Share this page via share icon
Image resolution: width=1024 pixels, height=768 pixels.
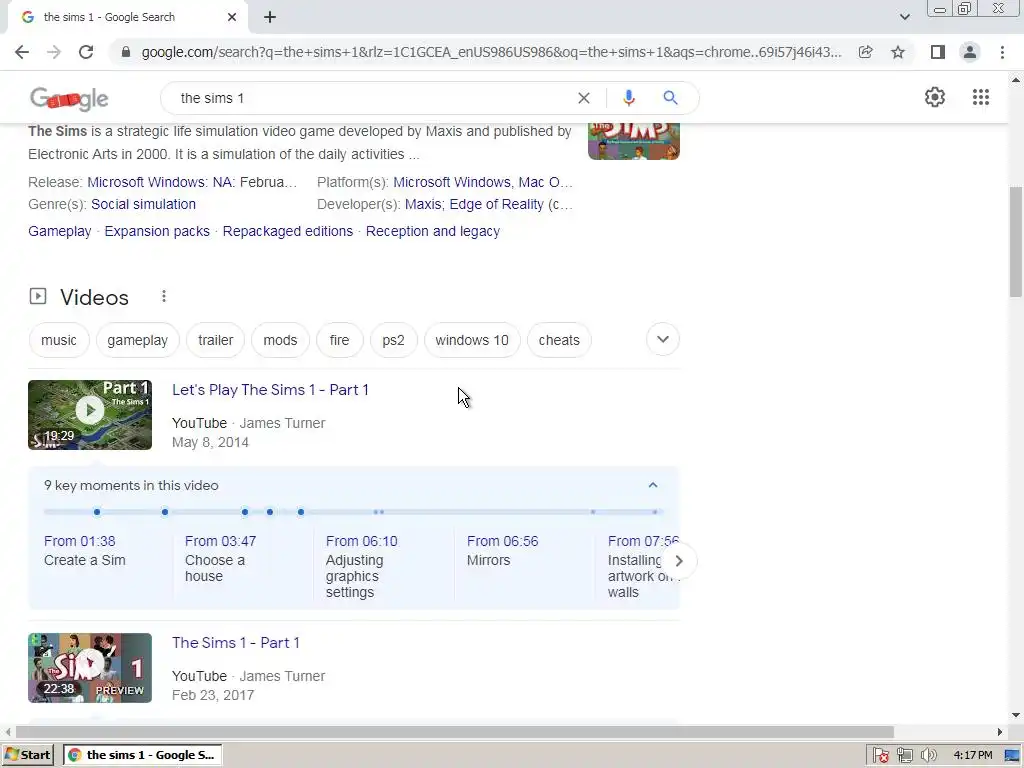click(866, 52)
